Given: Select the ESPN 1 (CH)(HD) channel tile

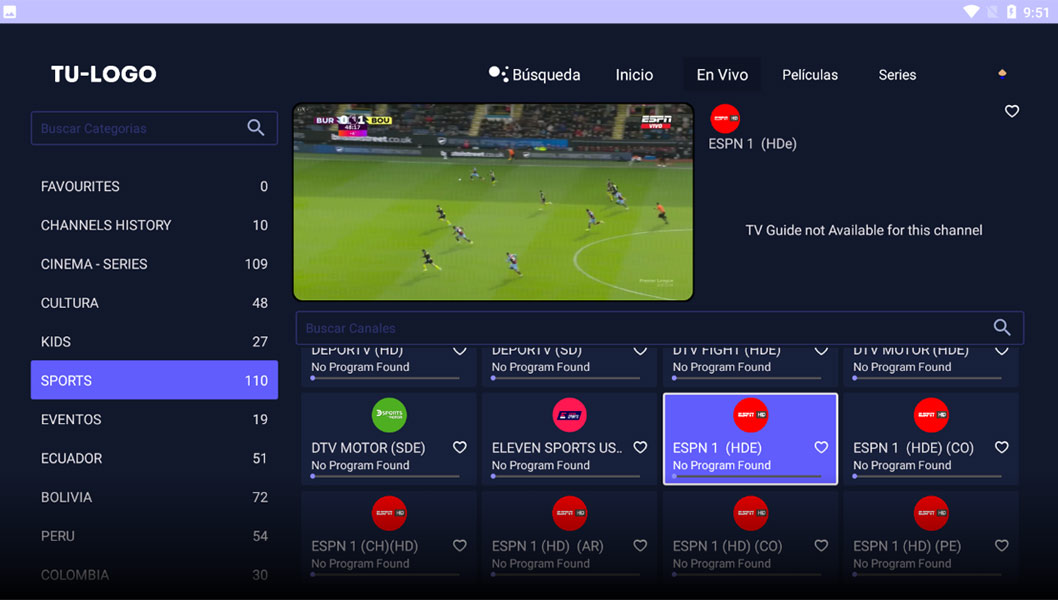Looking at the screenshot, I should (x=389, y=535).
